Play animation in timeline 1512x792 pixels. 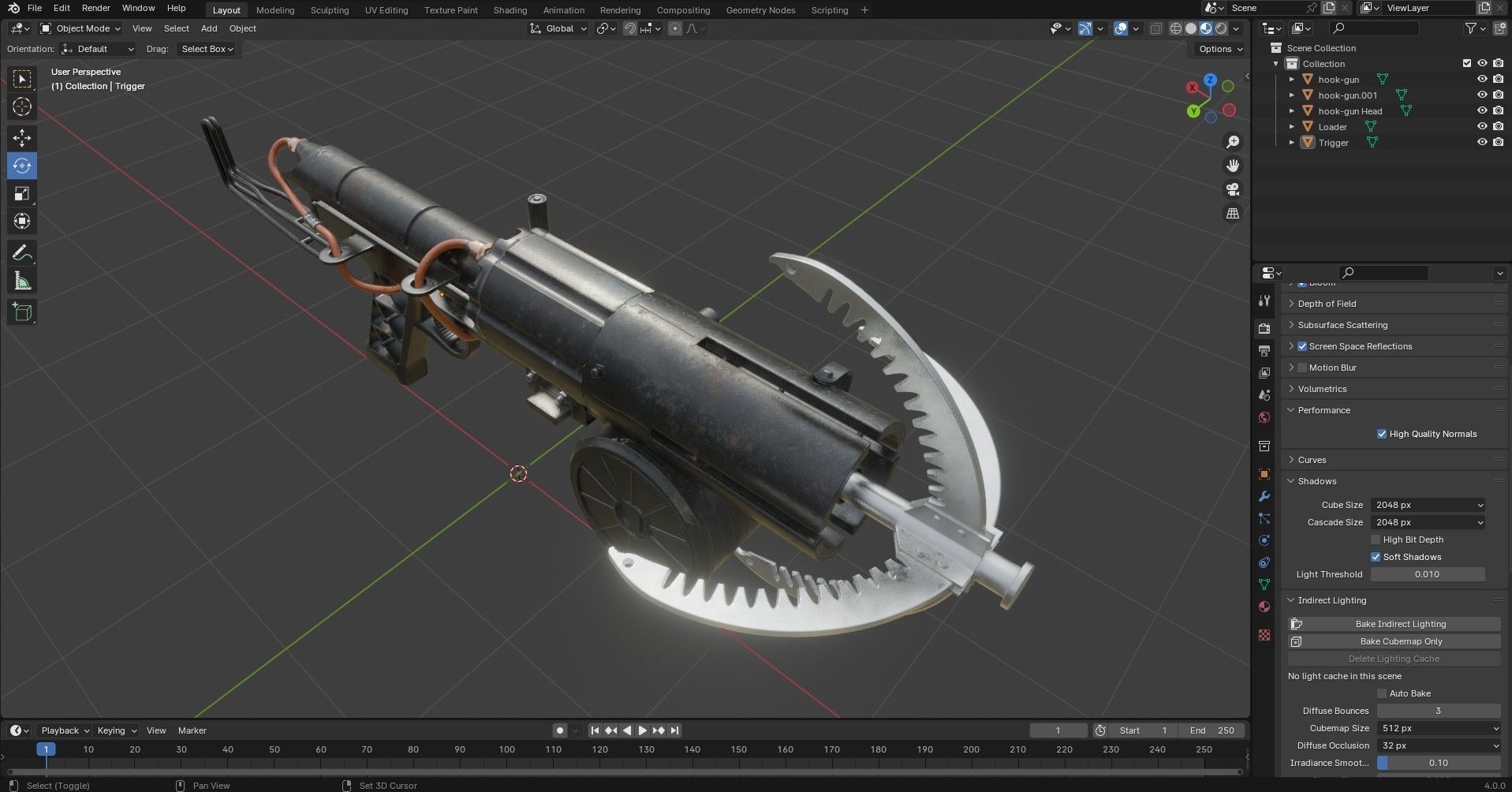643,730
